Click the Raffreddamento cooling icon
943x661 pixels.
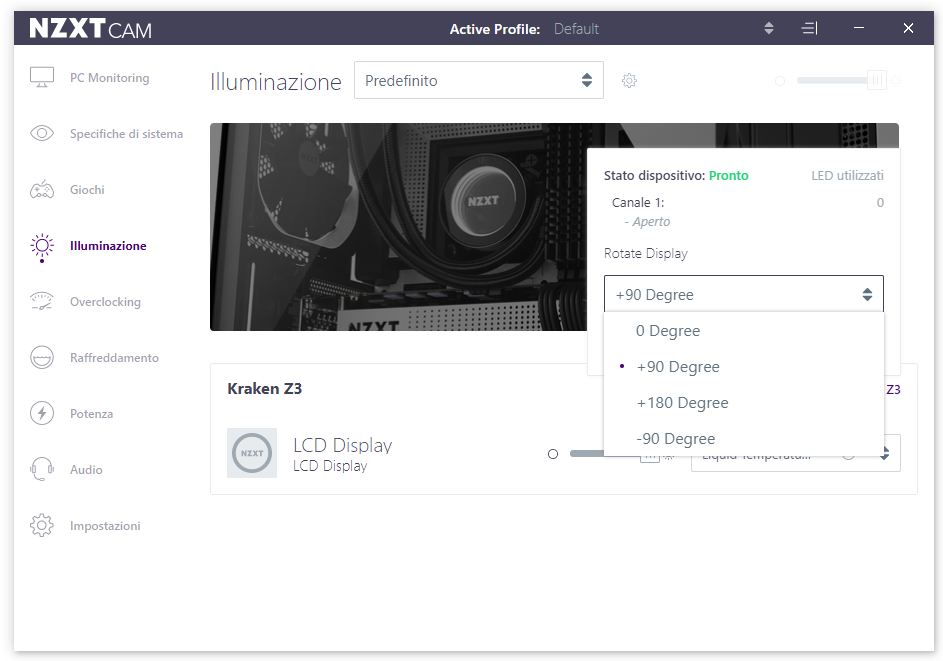point(41,357)
